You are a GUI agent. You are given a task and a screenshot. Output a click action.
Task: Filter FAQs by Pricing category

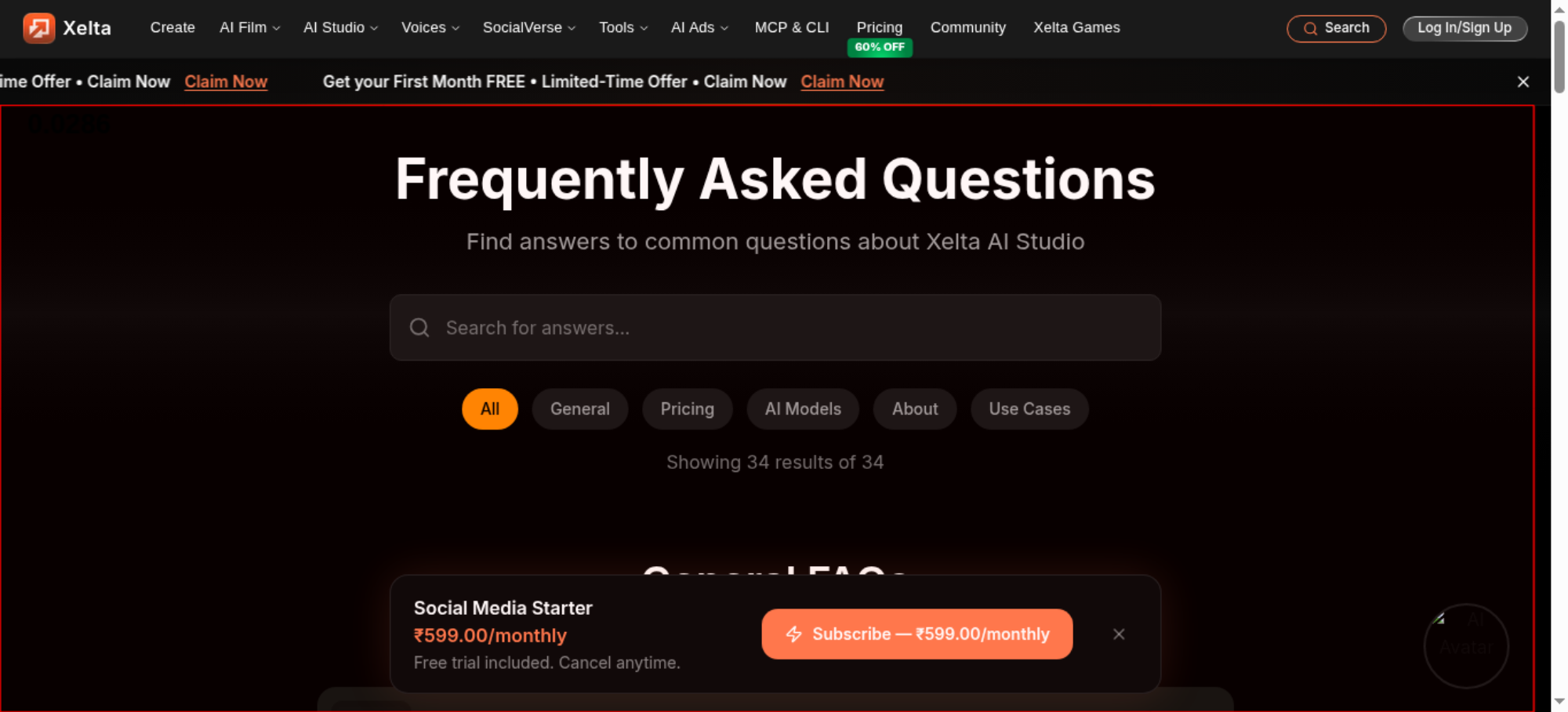688,409
